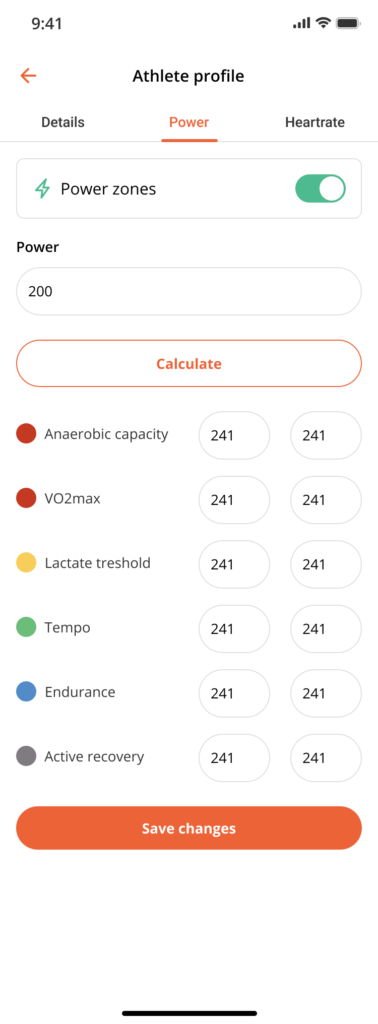Click the second Endurance value field
The height and width of the screenshot is (1024, 378).
pyautogui.click(x=326, y=694)
